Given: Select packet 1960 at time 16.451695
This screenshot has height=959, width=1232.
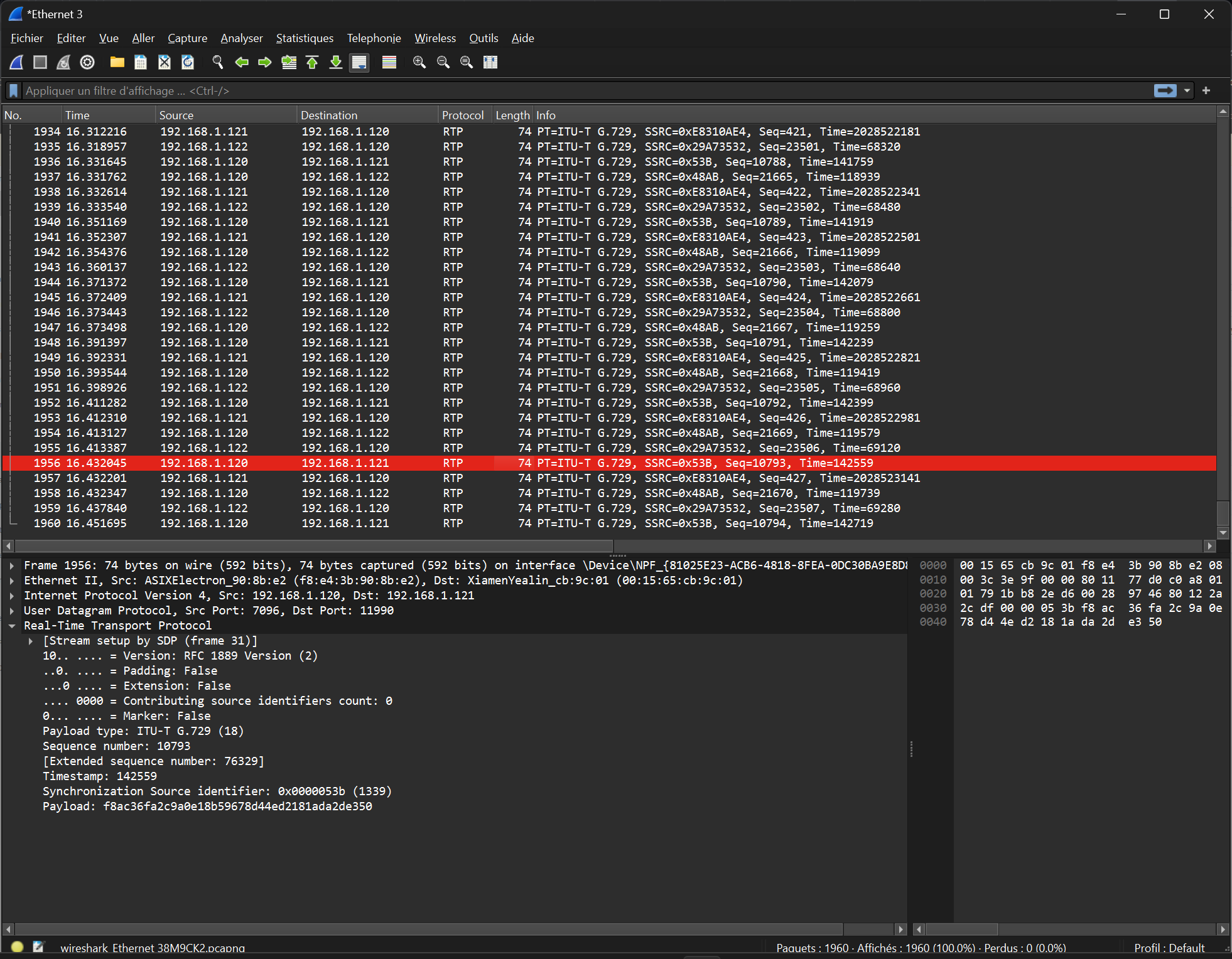Looking at the screenshot, I should [x=609, y=523].
